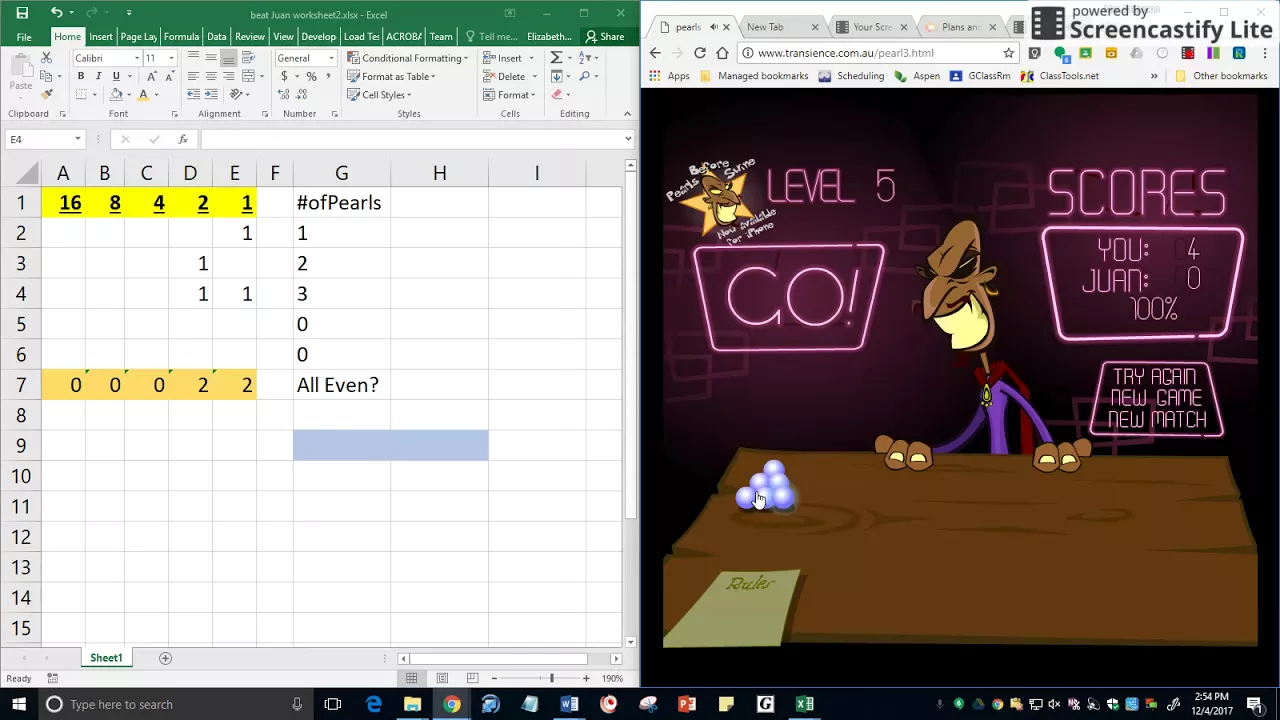Switch to the View ribbon tab
The width and height of the screenshot is (1280, 720).
pos(284,36)
